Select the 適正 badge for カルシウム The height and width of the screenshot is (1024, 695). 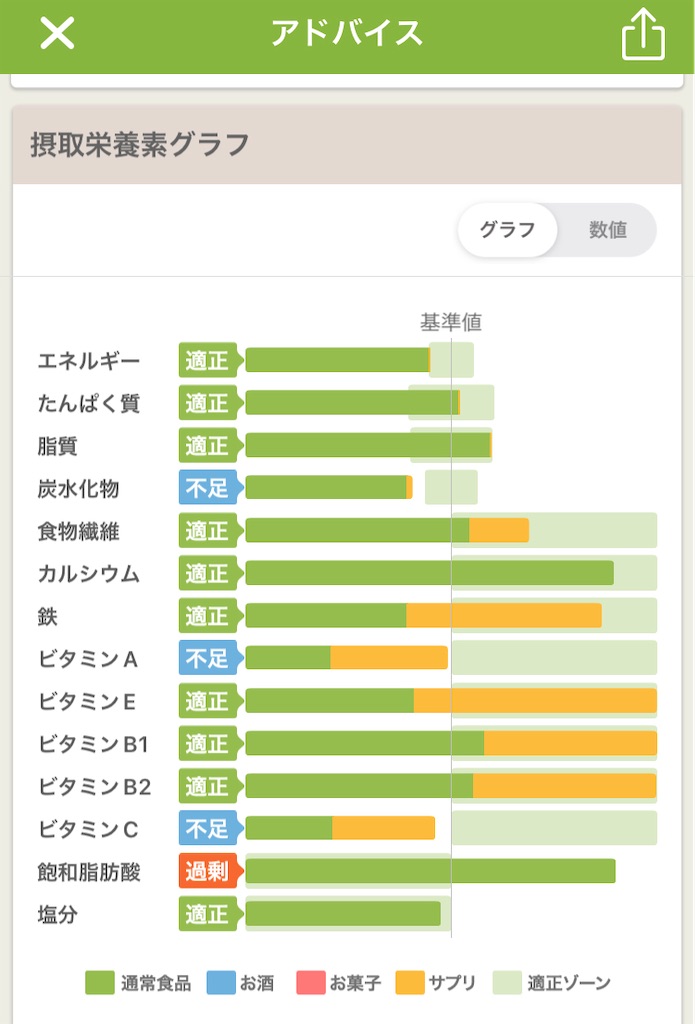(x=207, y=574)
